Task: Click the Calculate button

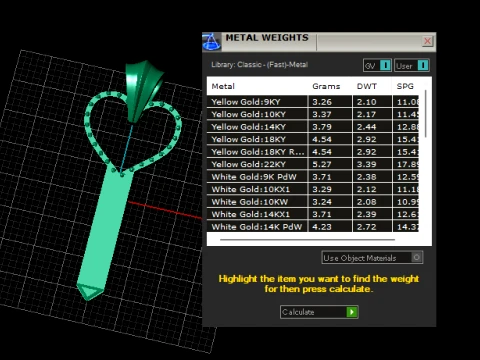Action: click(319, 312)
